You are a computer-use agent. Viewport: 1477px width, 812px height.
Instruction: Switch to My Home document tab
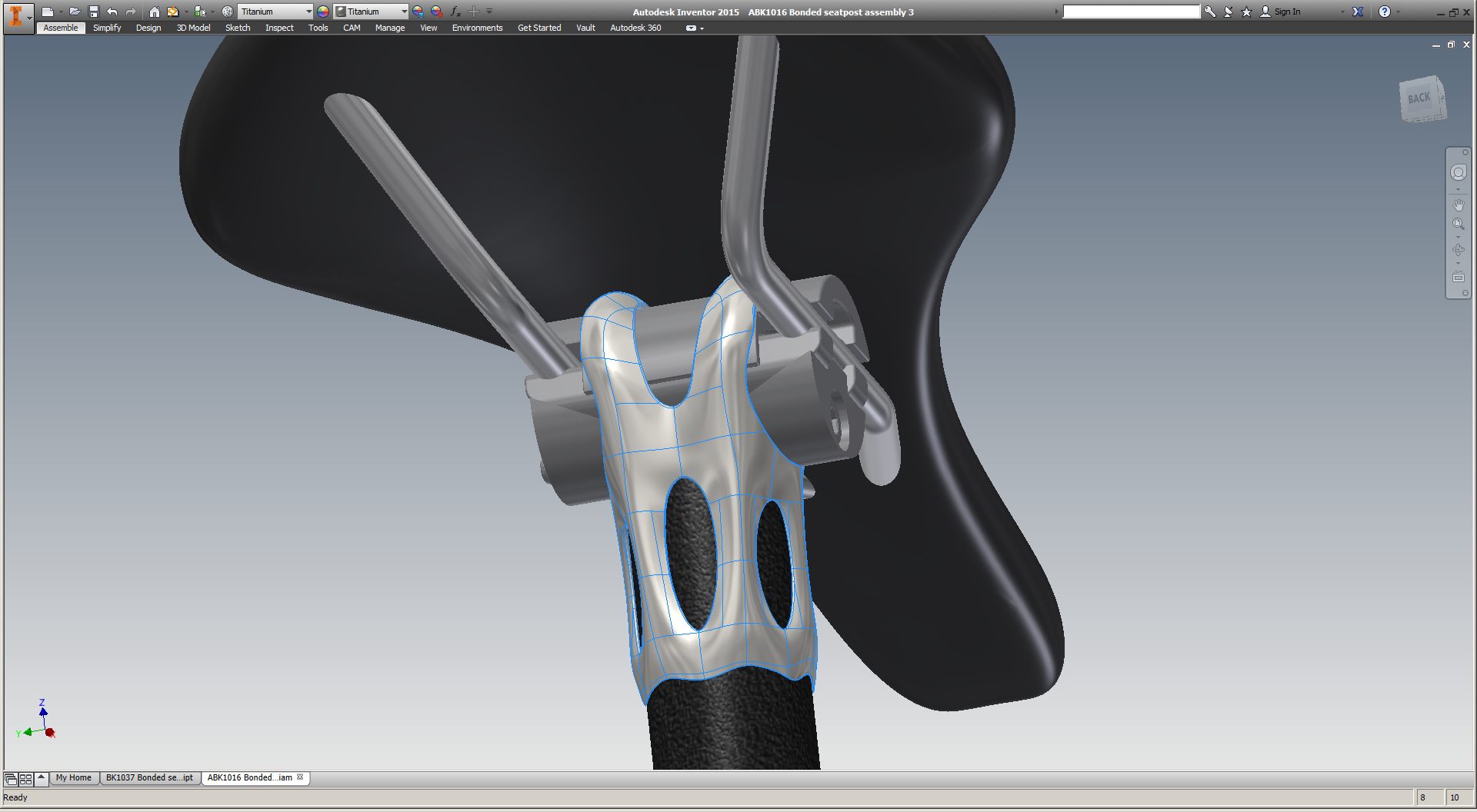pos(74,778)
